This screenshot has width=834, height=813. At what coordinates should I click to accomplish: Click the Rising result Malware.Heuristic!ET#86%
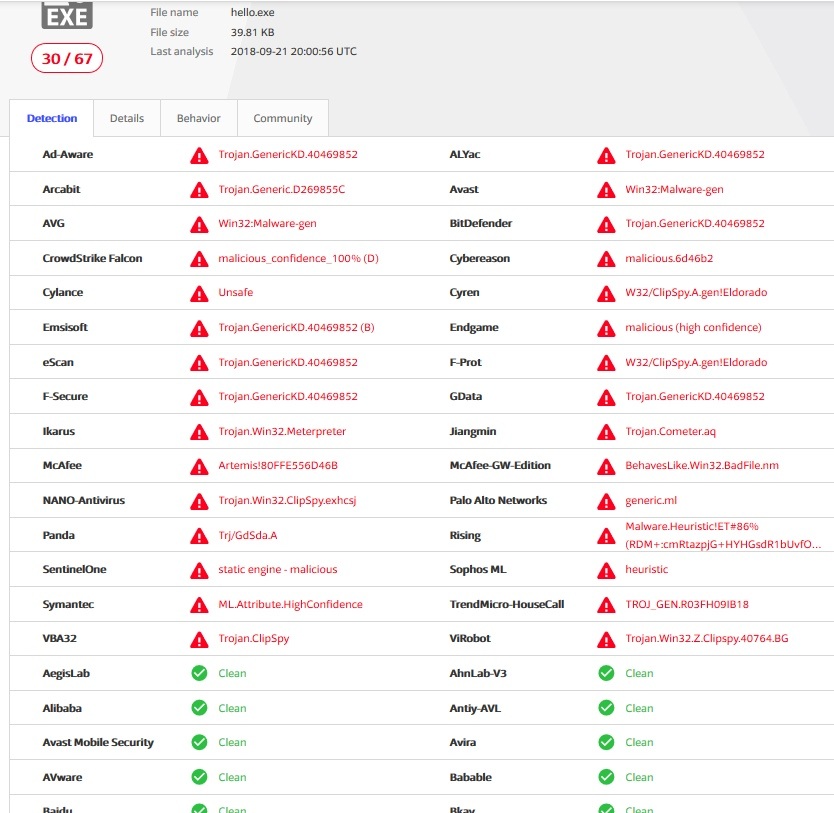[691, 526]
